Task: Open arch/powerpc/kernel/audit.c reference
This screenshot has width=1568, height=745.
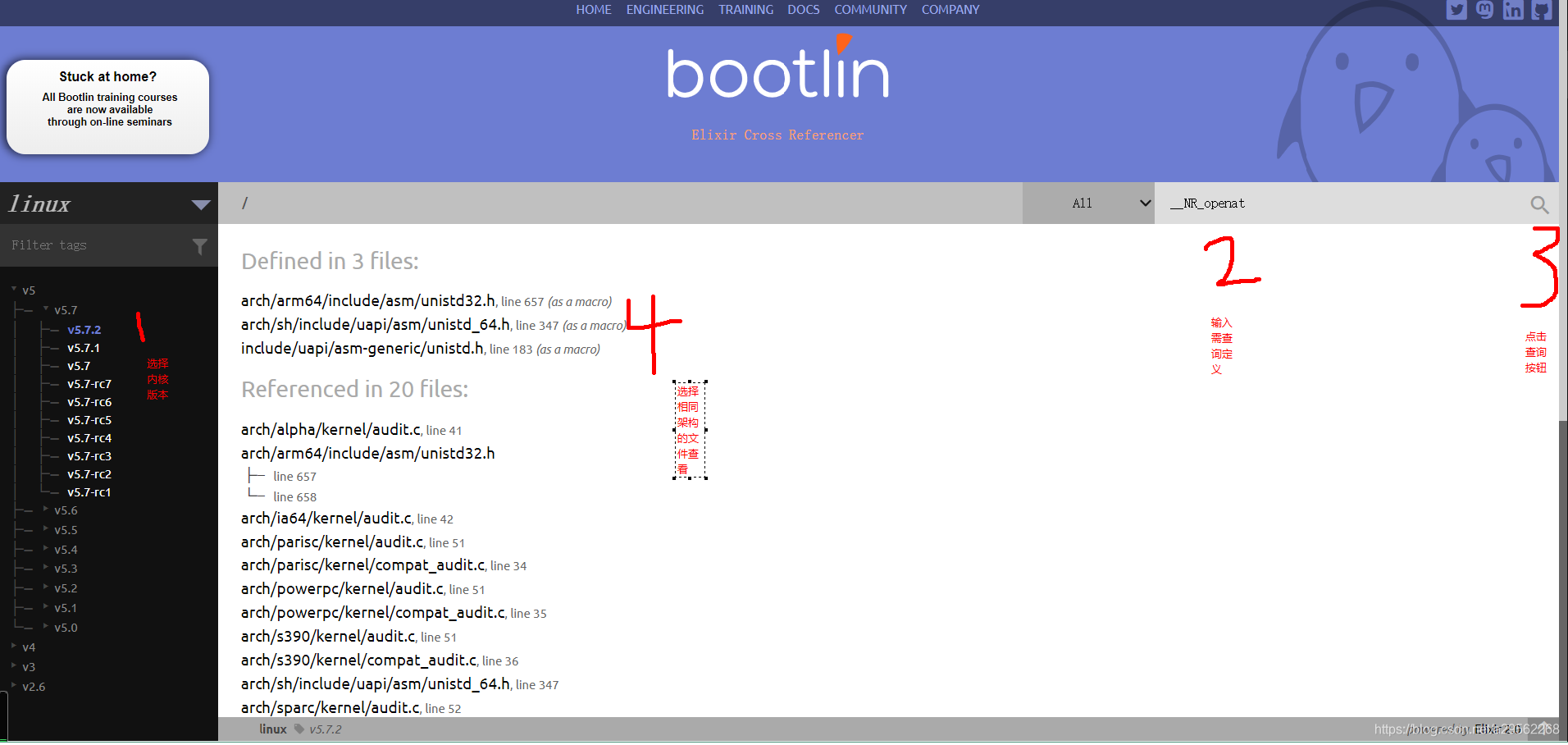Action: [x=343, y=589]
